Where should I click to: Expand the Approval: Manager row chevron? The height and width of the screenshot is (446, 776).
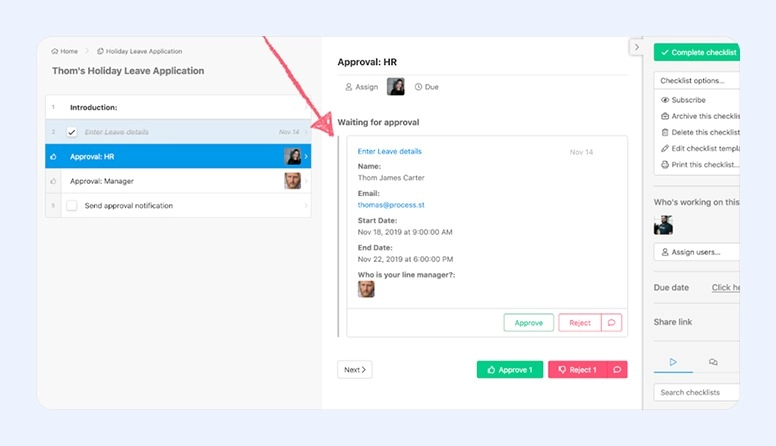[306, 181]
